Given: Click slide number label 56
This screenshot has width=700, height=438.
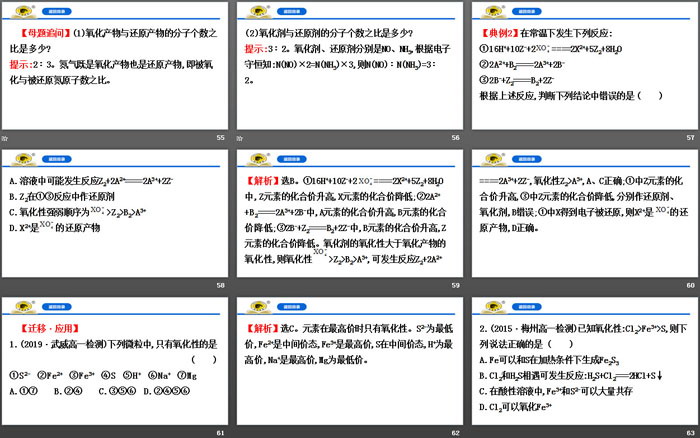Looking at the screenshot, I should click(455, 138).
